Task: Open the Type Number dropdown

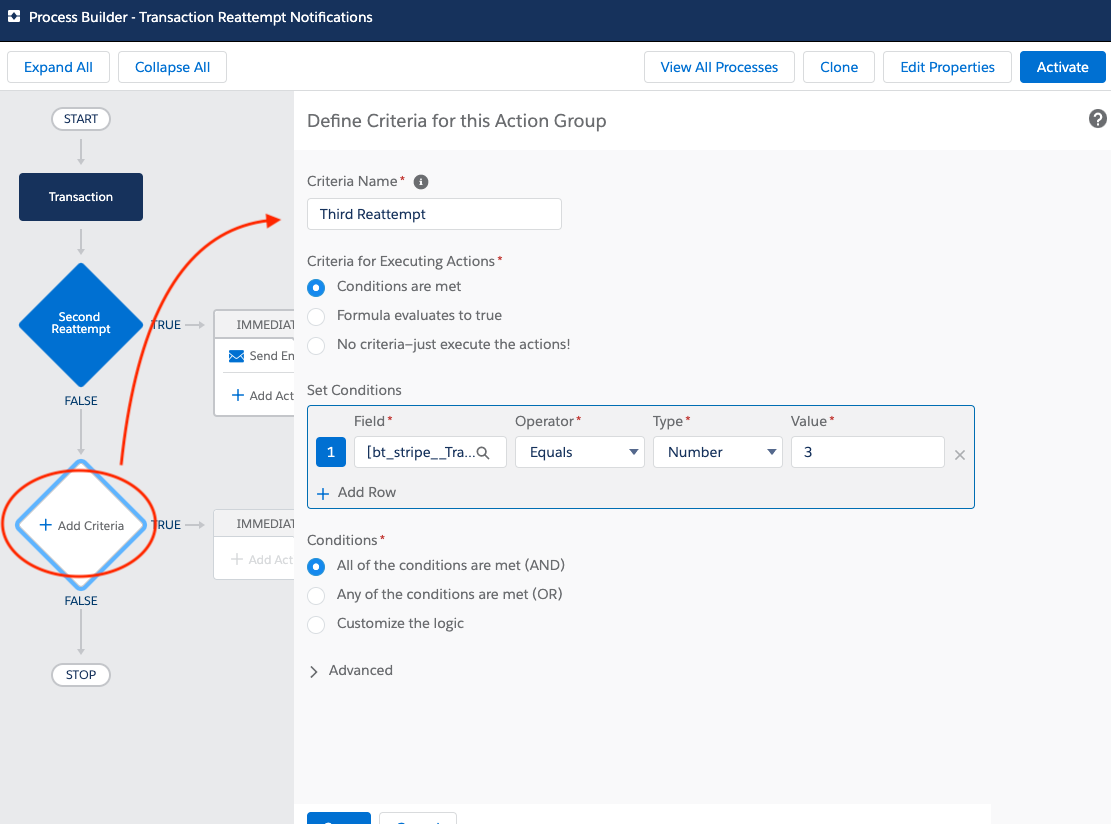Action: (x=717, y=452)
